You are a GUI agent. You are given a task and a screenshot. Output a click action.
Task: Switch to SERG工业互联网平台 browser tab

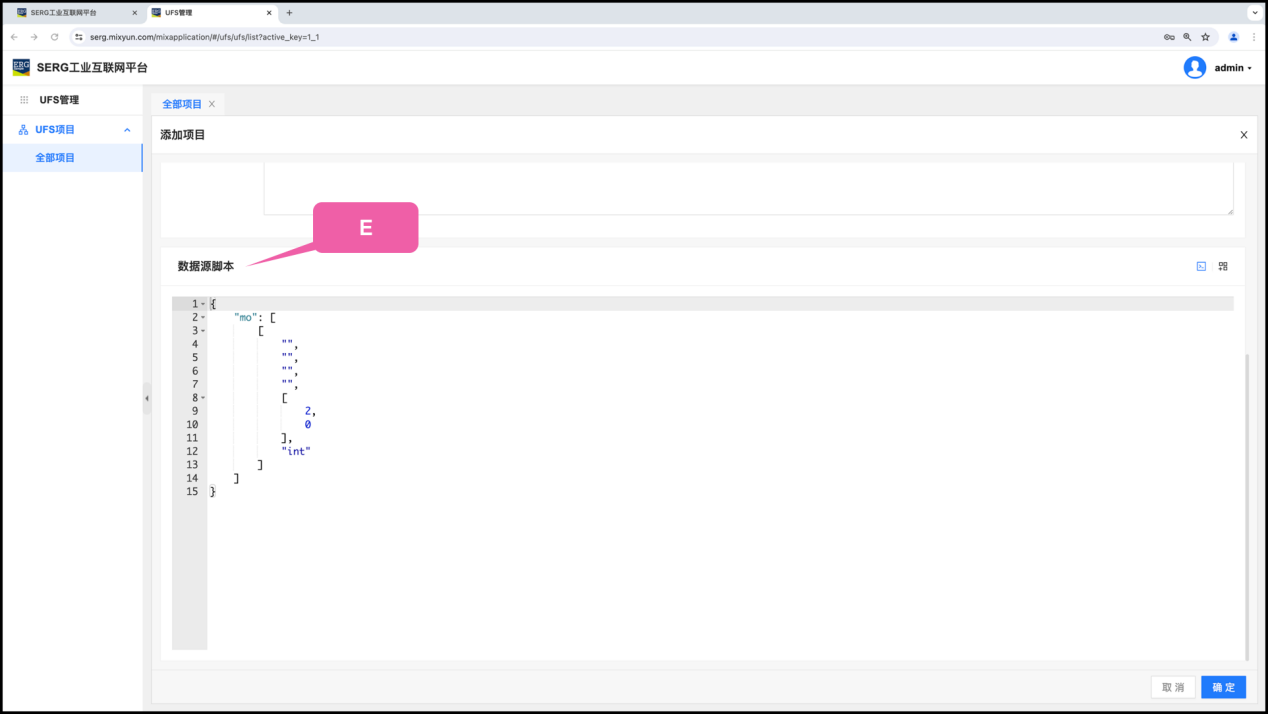(x=70, y=13)
